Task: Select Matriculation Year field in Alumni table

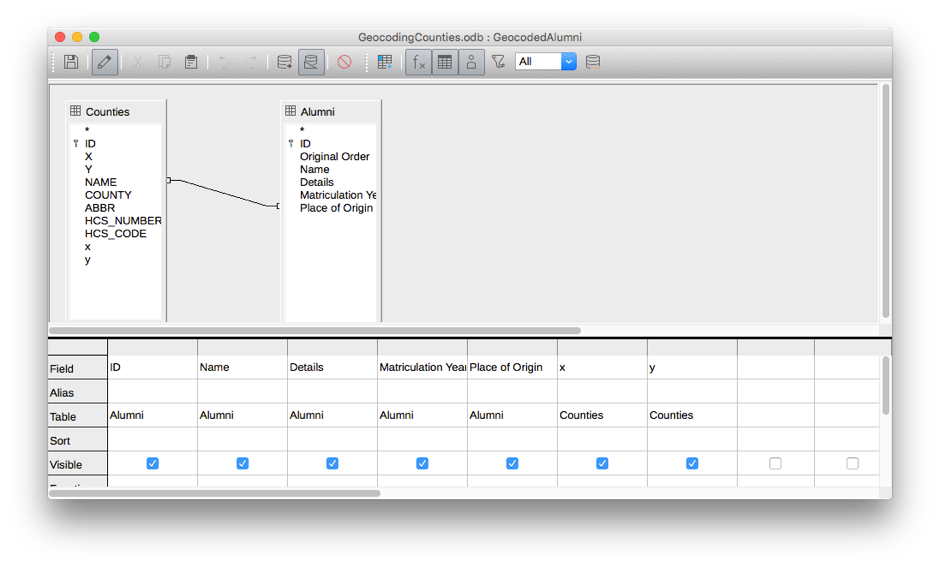Action: click(337, 195)
